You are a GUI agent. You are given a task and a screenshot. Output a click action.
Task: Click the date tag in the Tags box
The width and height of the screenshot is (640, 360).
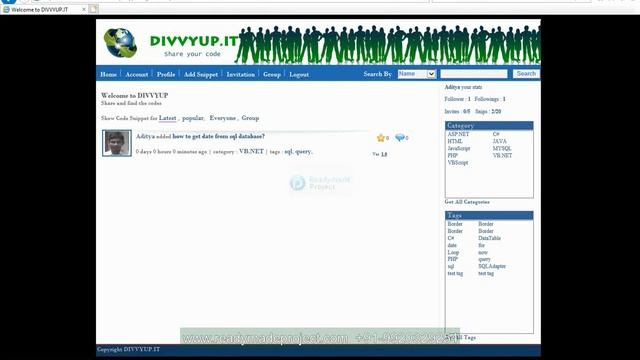click(452, 245)
